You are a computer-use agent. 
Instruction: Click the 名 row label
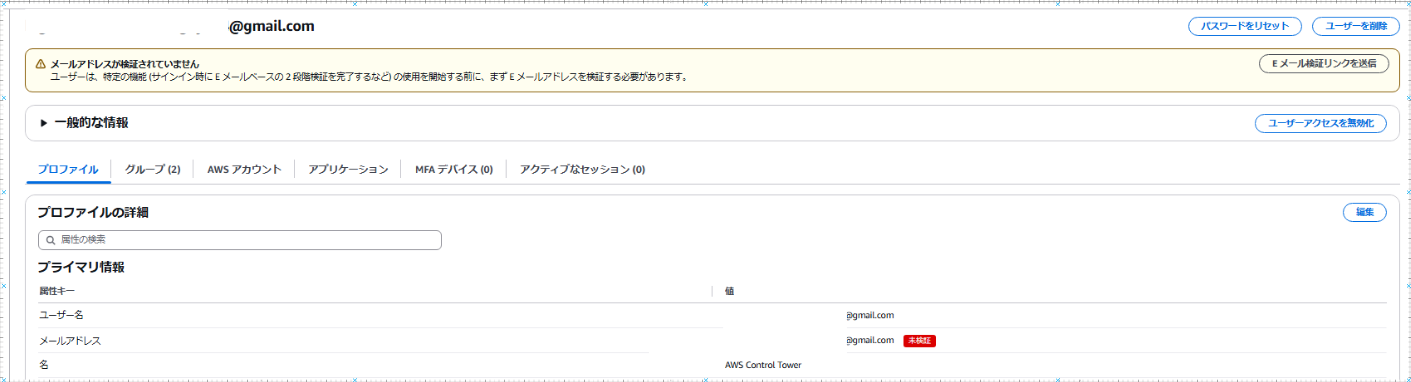43,365
